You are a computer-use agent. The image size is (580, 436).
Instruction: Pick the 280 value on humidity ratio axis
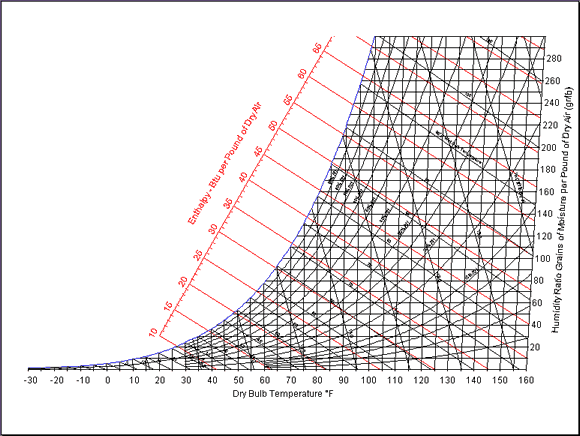554,58
